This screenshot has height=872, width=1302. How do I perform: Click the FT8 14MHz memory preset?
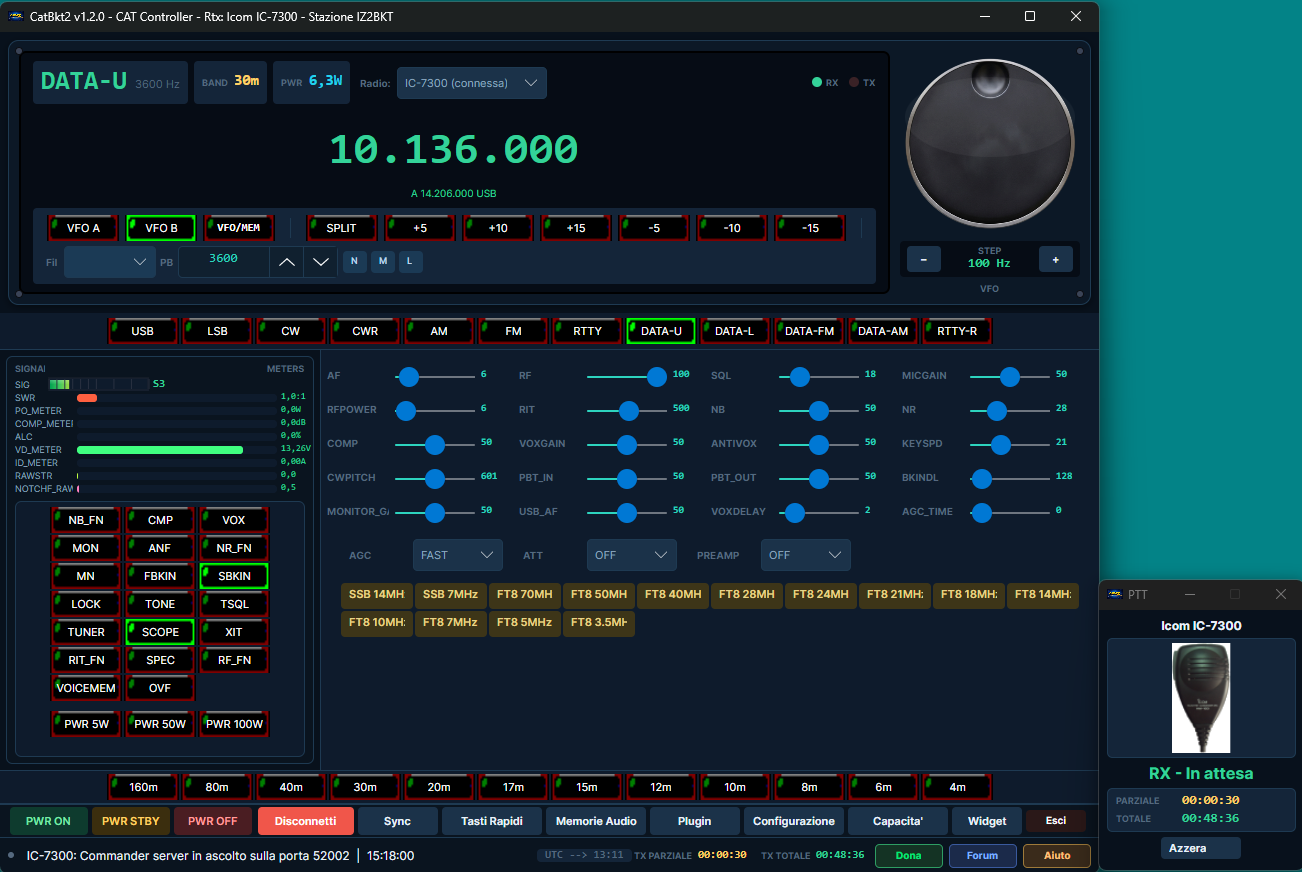(1042, 595)
